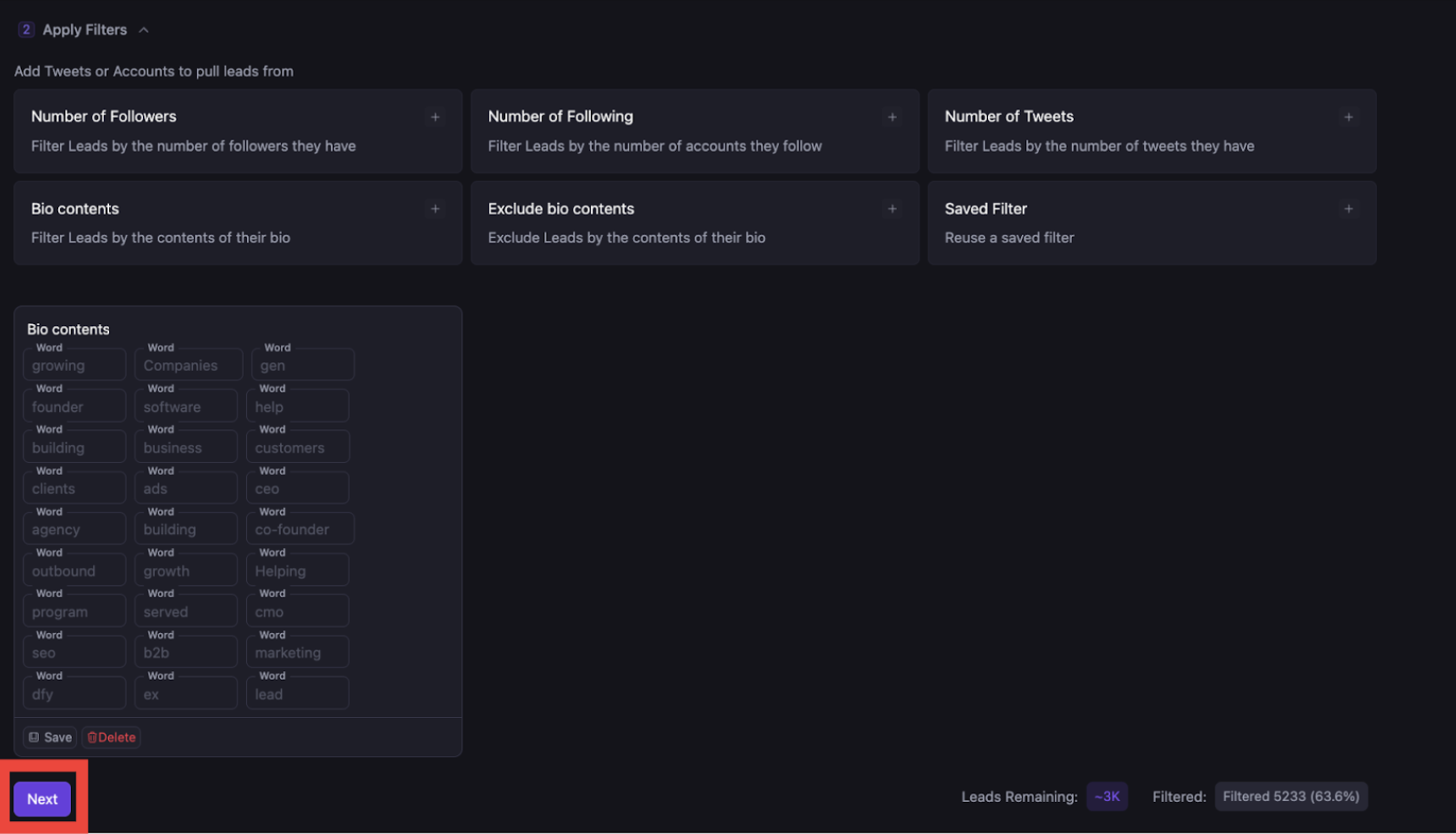Viewport: 1456px width, 834px height.
Task: Click the plus icon on Number of Following
Action: (x=892, y=117)
